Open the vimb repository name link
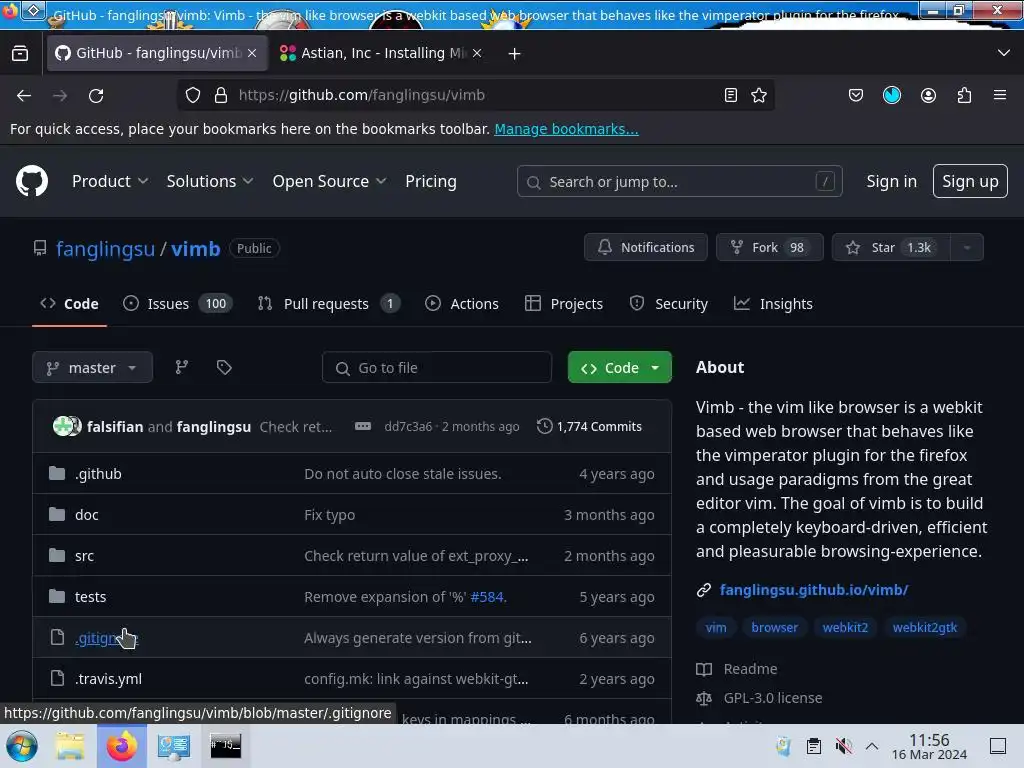This screenshot has width=1024, height=768. (x=196, y=249)
